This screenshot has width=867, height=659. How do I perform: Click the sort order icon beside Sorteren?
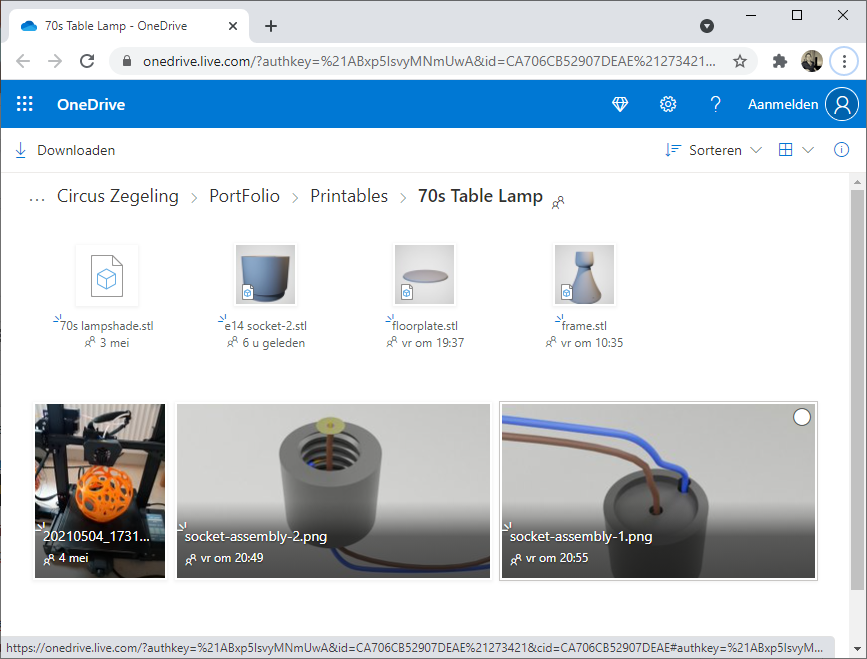673,149
